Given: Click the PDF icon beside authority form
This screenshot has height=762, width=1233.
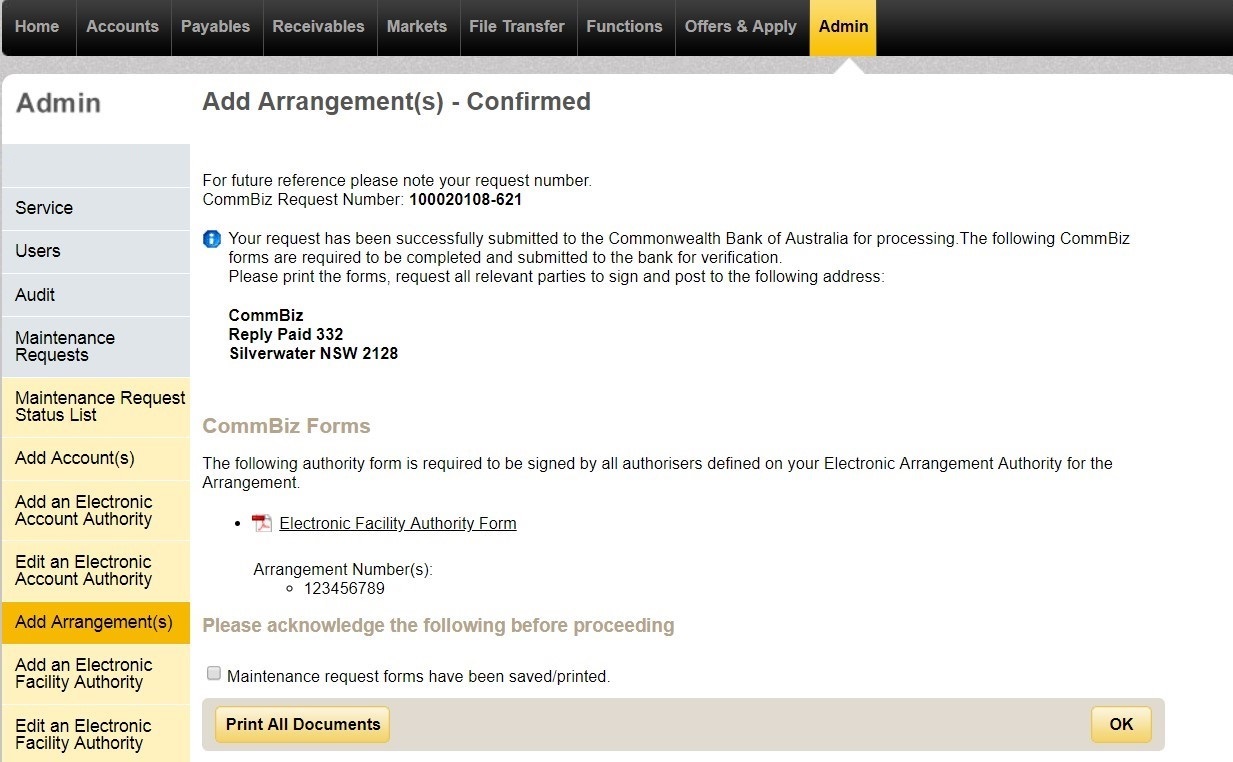Looking at the screenshot, I should (x=262, y=523).
